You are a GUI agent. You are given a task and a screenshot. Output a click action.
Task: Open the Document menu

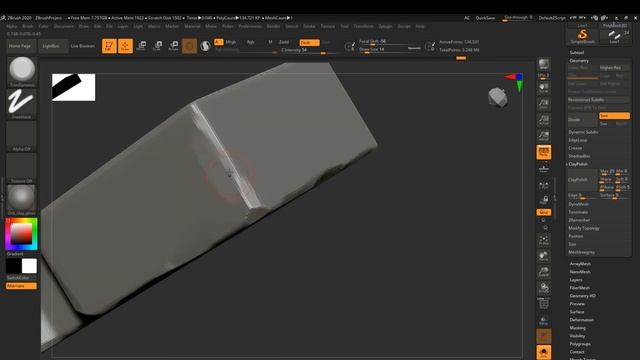point(64,26)
